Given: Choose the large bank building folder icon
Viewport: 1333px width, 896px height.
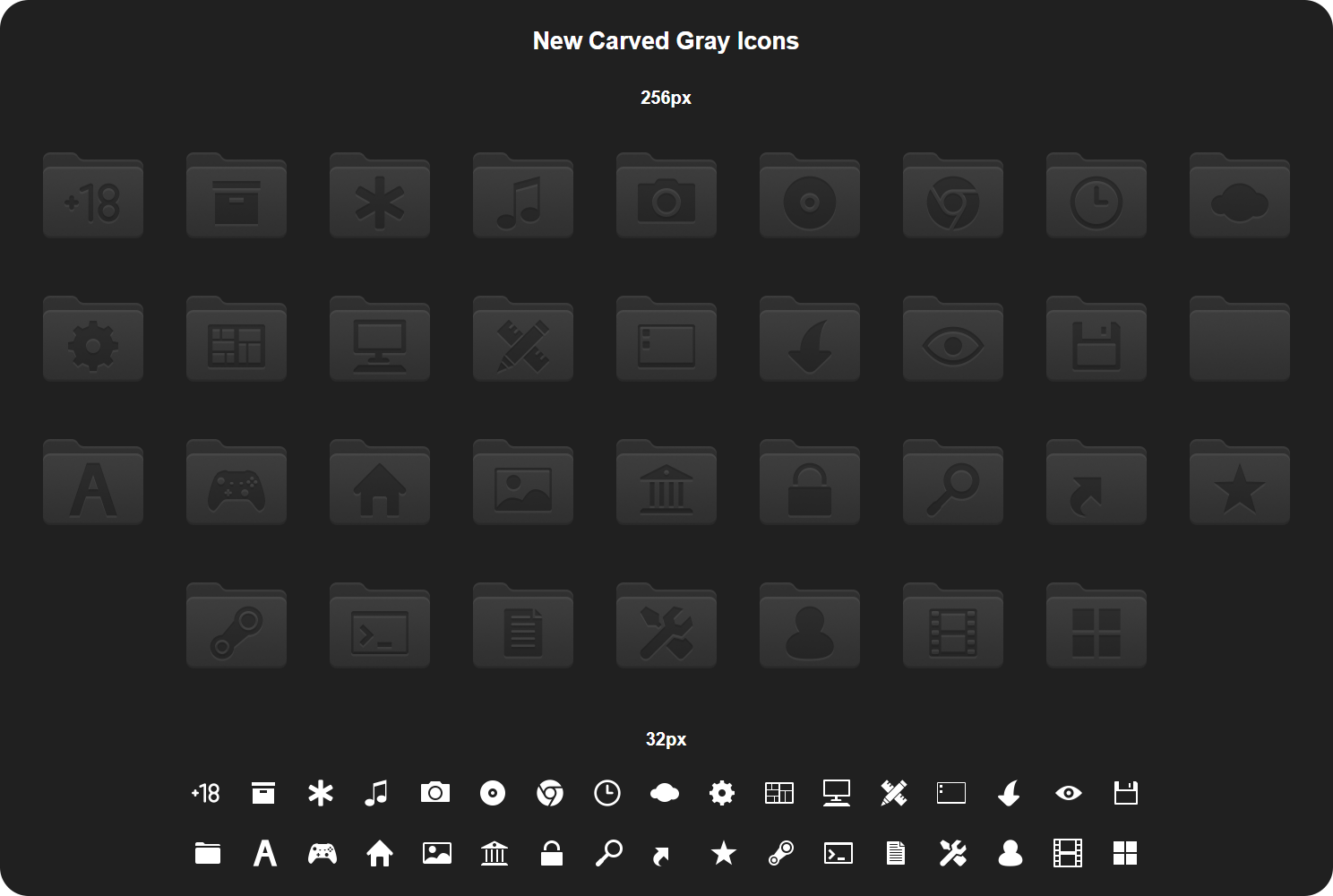Looking at the screenshot, I should tap(666, 481).
